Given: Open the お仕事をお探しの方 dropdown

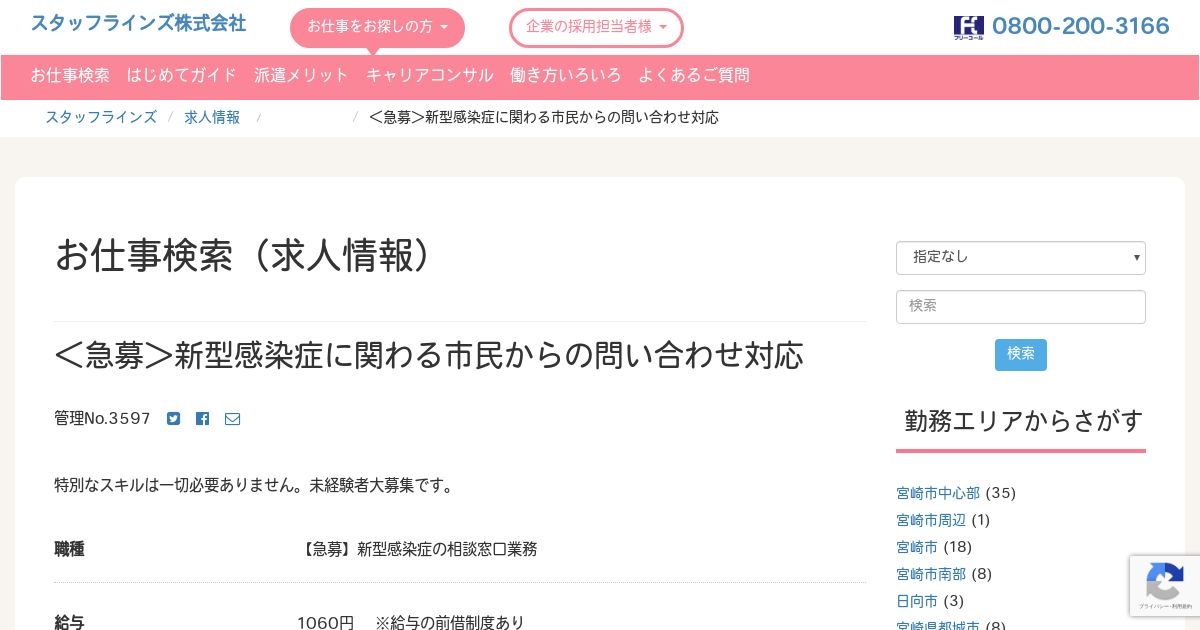Looking at the screenshot, I should coord(377,27).
